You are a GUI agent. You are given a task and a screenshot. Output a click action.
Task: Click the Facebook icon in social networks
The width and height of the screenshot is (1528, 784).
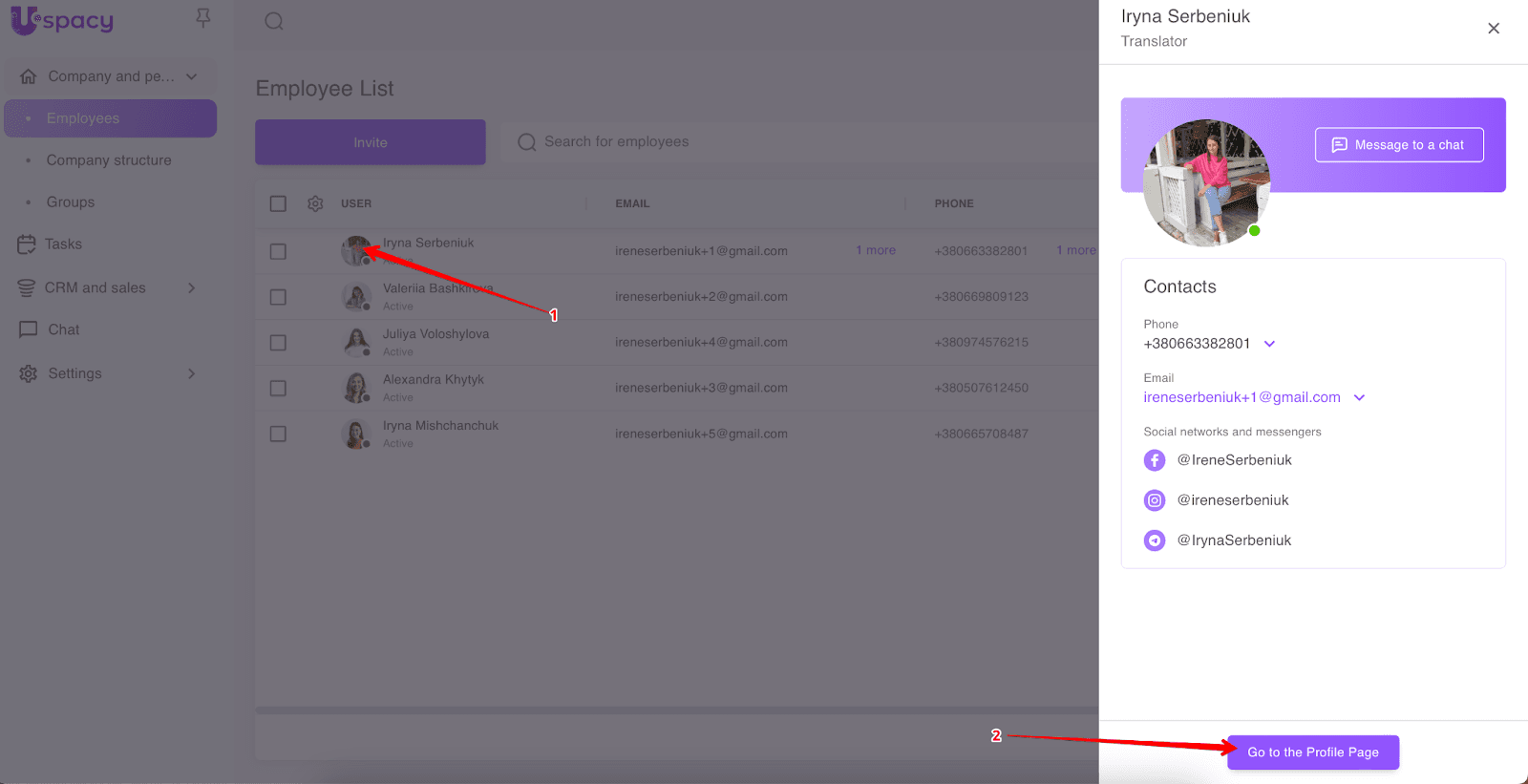(x=1155, y=460)
